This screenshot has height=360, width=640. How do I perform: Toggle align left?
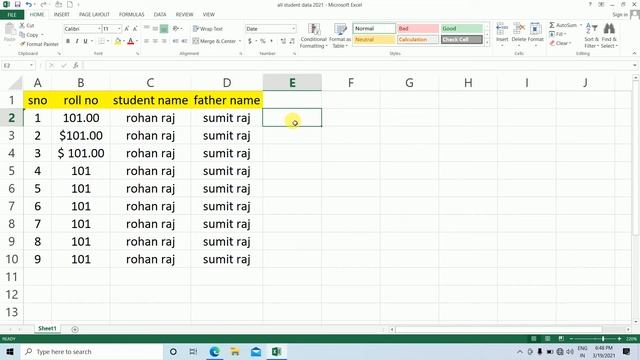(147, 41)
